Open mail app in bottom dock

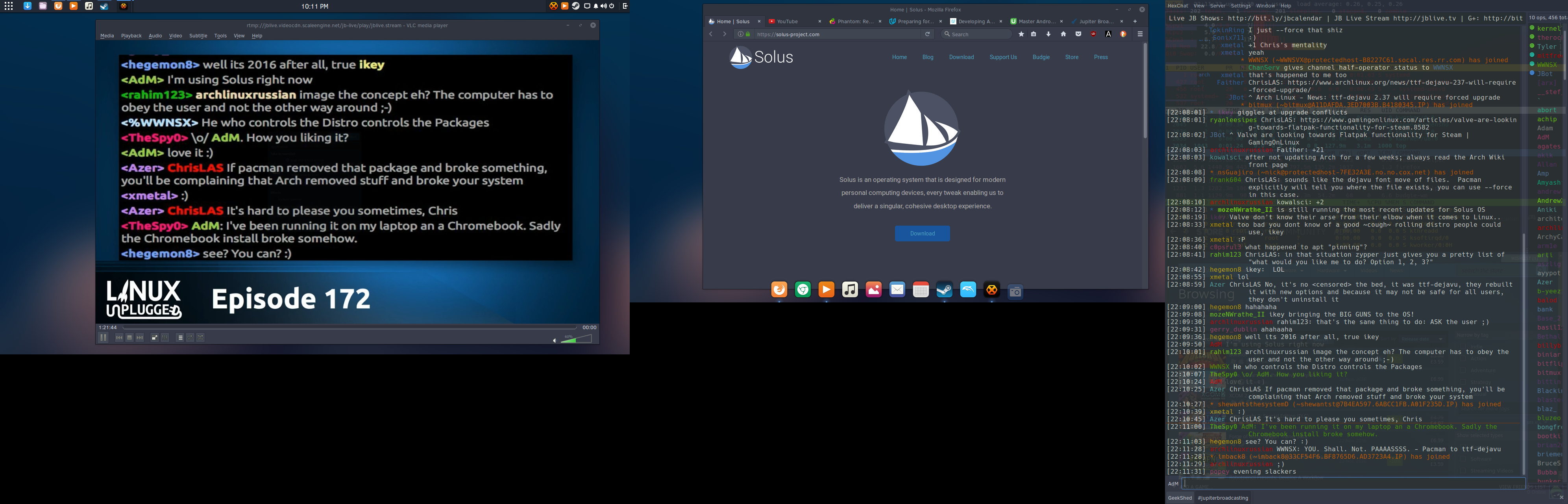(897, 290)
